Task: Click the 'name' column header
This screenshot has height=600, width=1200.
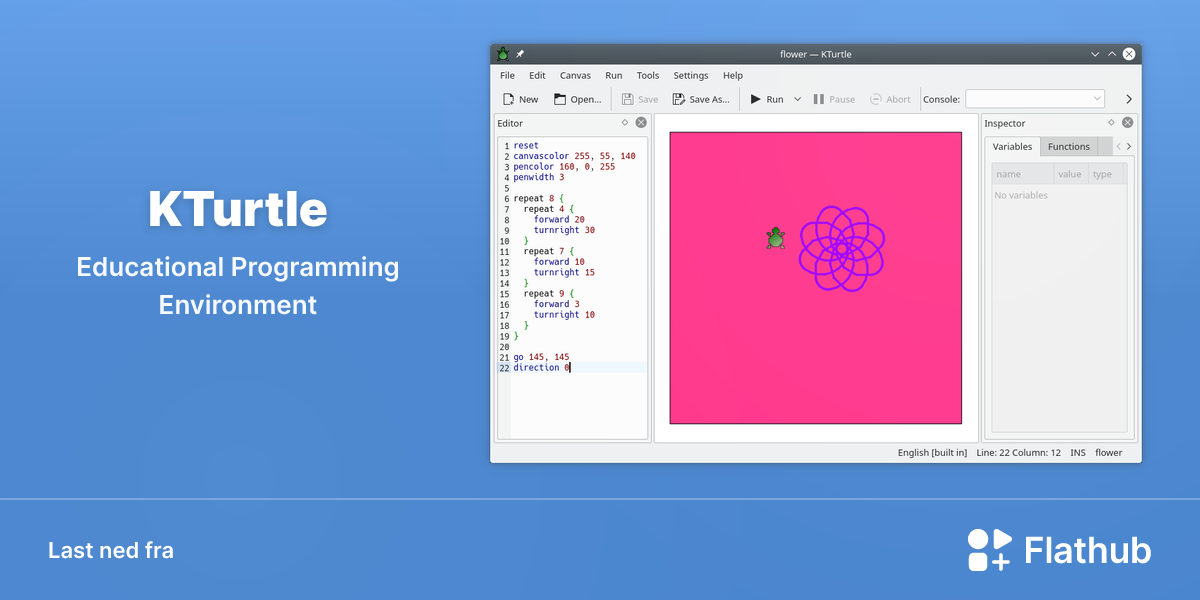Action: coord(1023,174)
